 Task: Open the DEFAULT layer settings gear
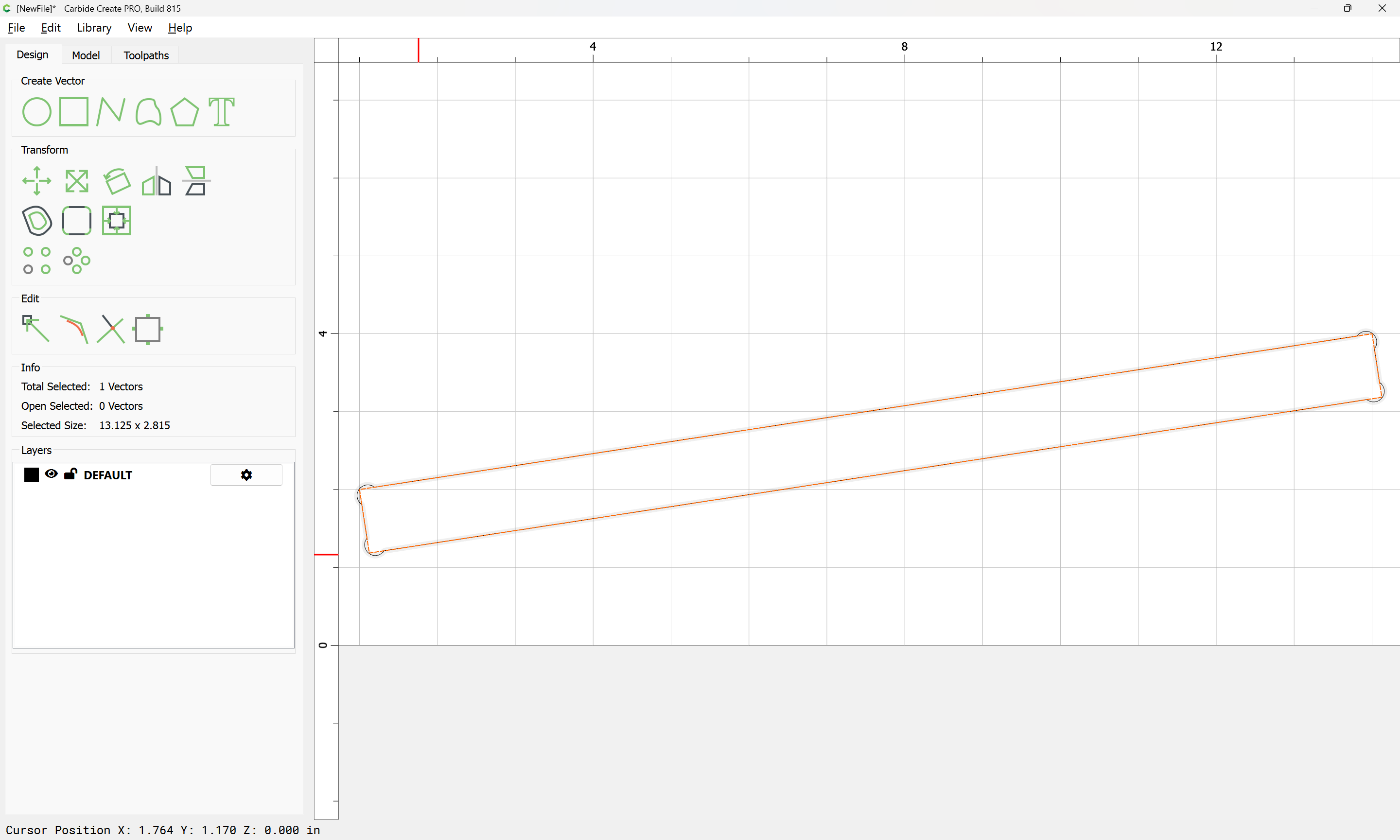point(246,475)
